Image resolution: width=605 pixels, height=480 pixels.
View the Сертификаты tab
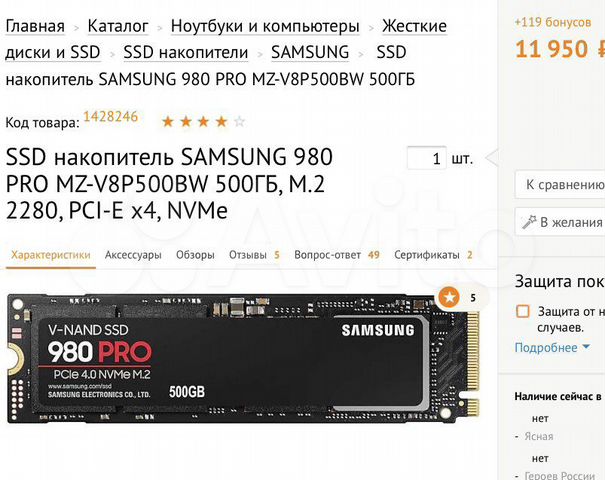pos(433,255)
